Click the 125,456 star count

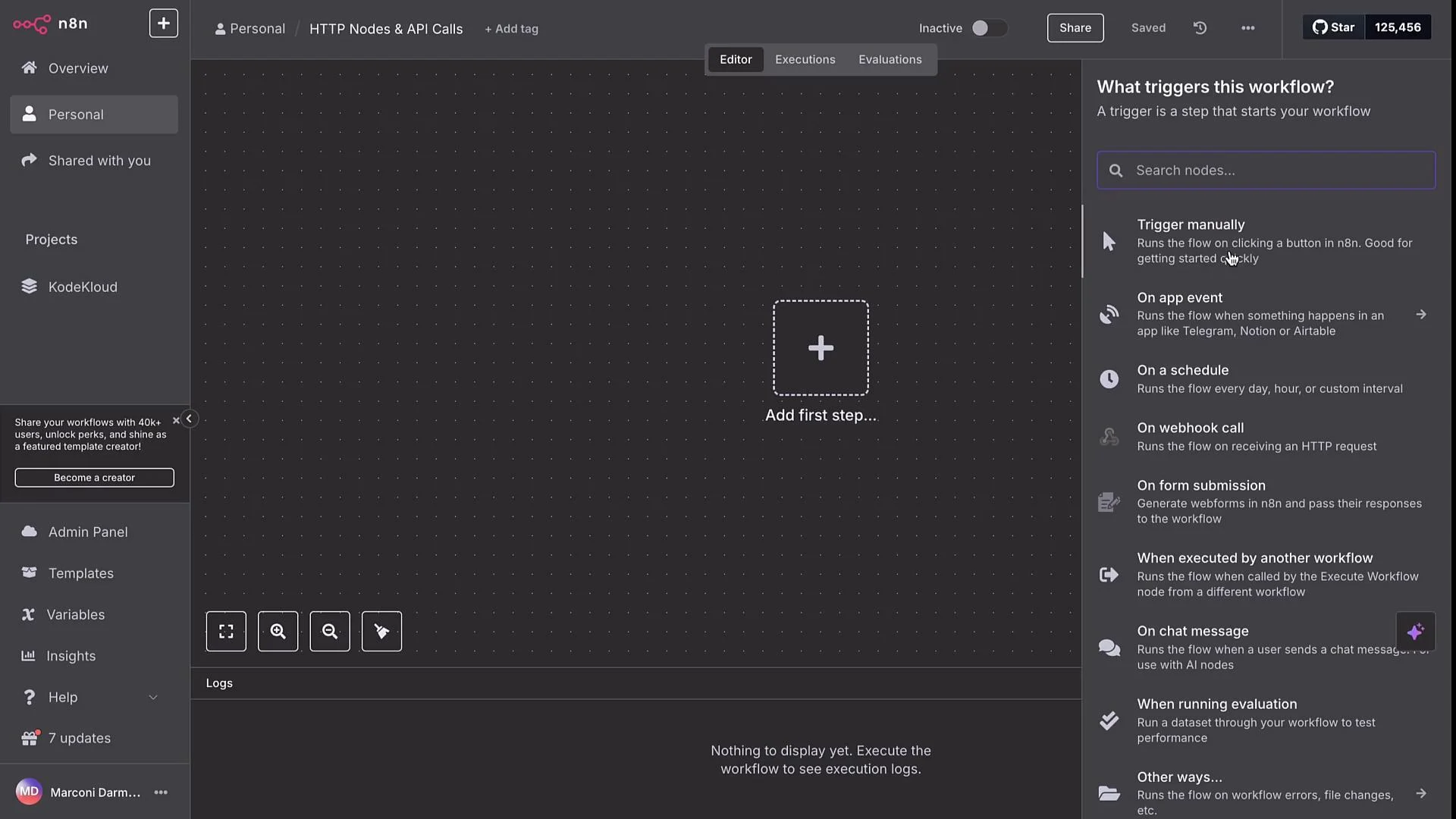tap(1398, 27)
